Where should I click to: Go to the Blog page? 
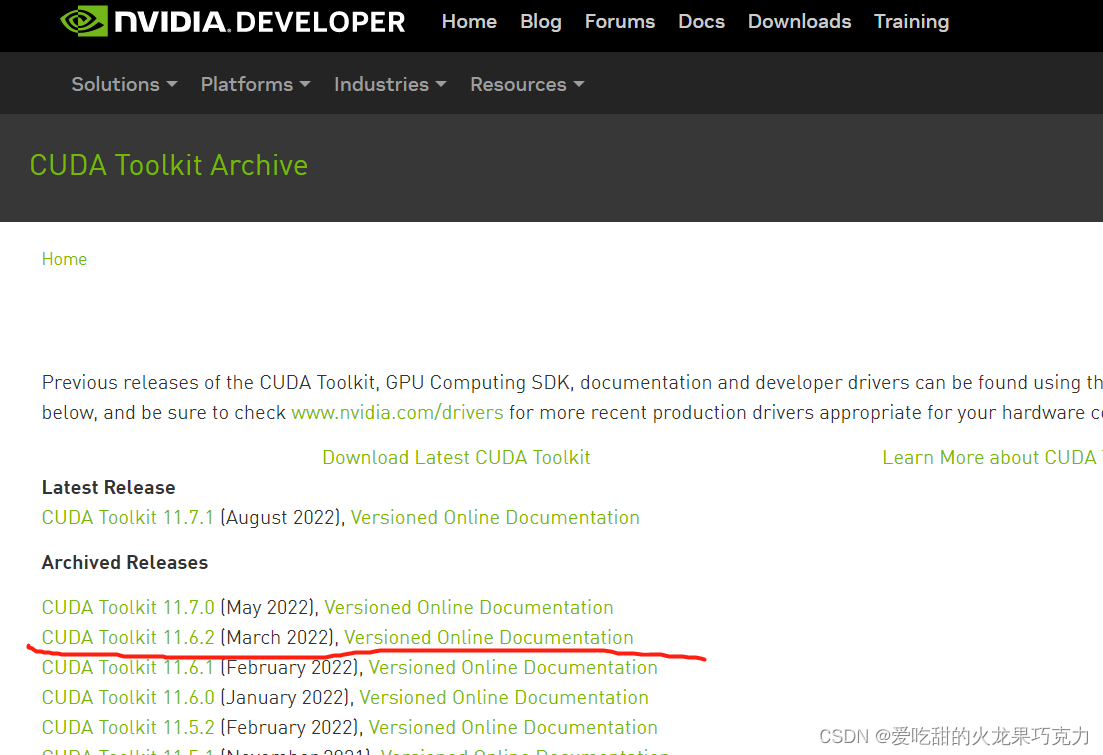click(x=541, y=22)
